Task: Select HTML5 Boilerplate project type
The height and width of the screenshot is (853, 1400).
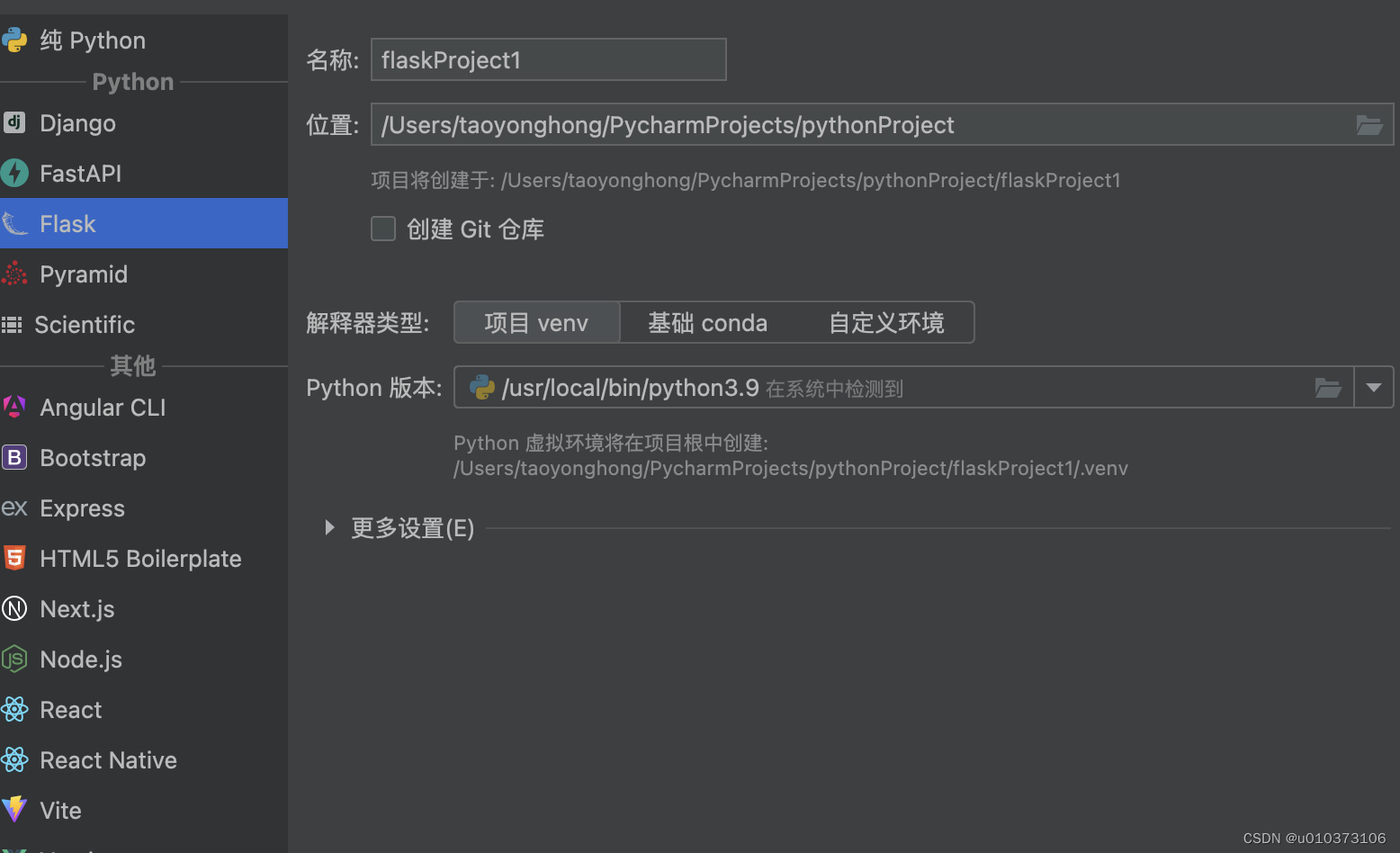Action: coord(144,558)
